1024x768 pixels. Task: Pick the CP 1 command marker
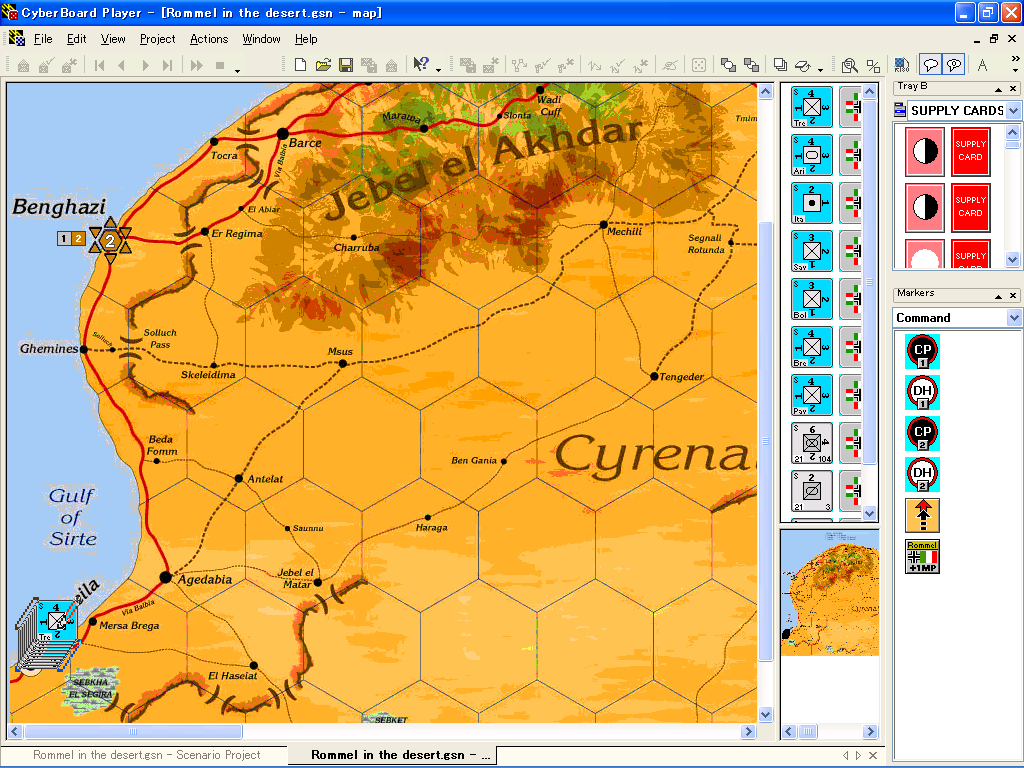tap(922, 351)
